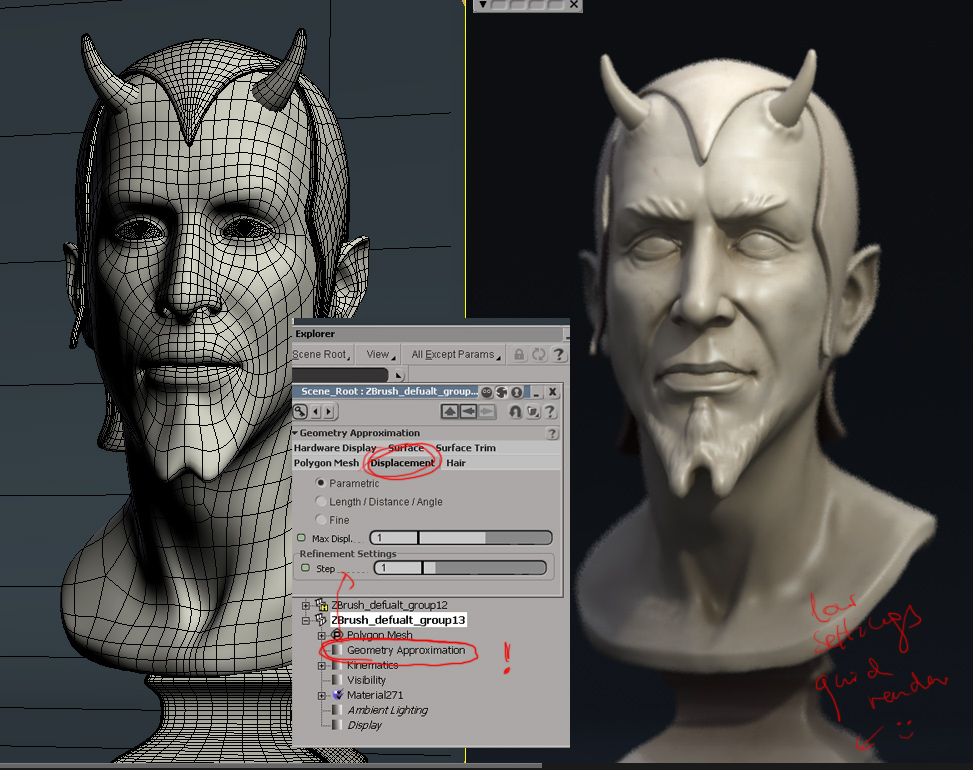973x770 pixels.
Task: Select the Parametric radio button
Action: click(318, 482)
